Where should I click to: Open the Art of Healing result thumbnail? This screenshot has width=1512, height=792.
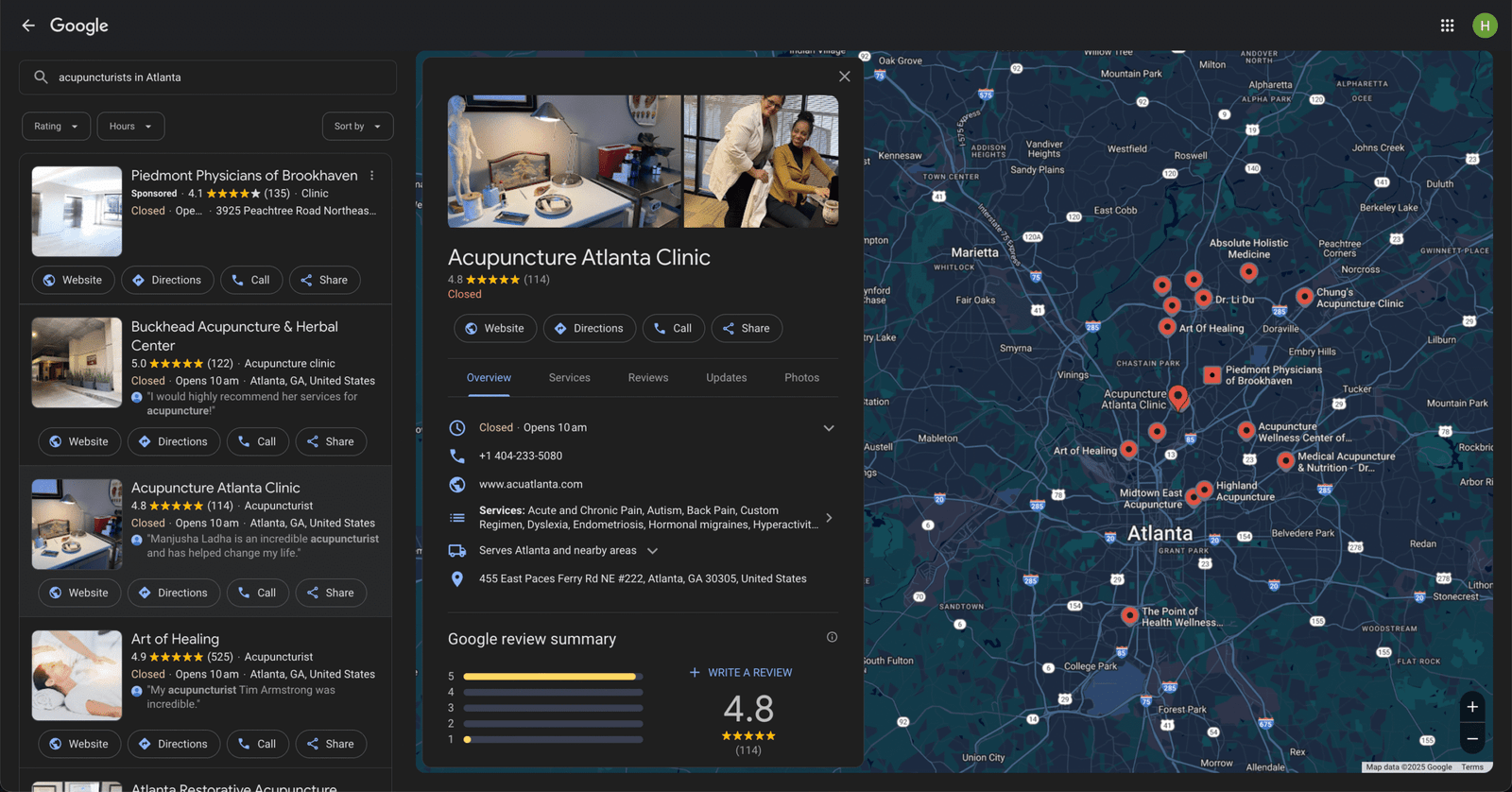coord(77,676)
